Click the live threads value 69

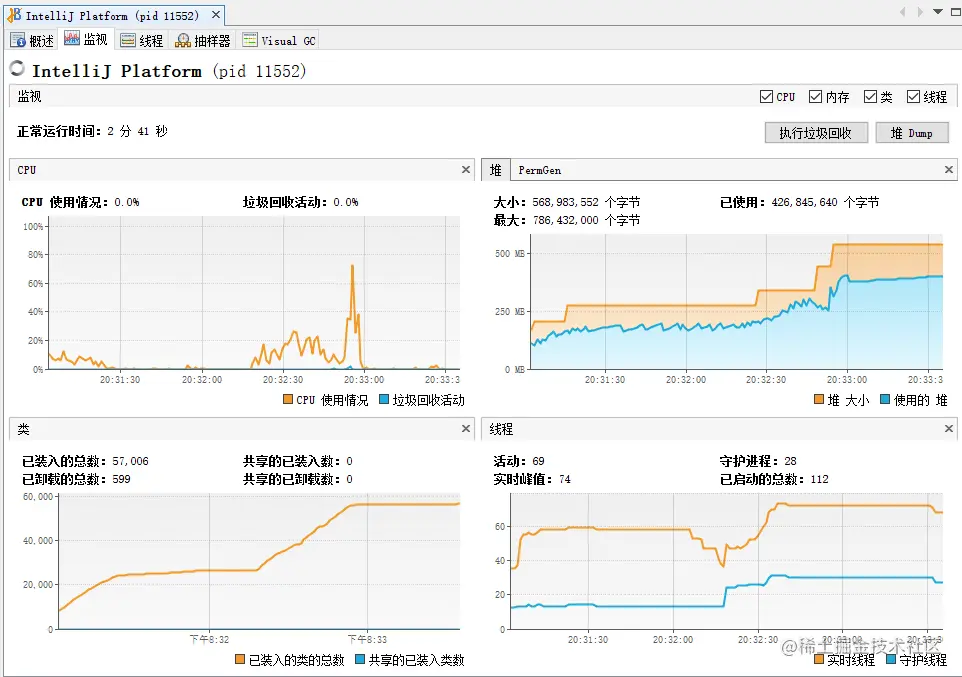tap(538, 461)
